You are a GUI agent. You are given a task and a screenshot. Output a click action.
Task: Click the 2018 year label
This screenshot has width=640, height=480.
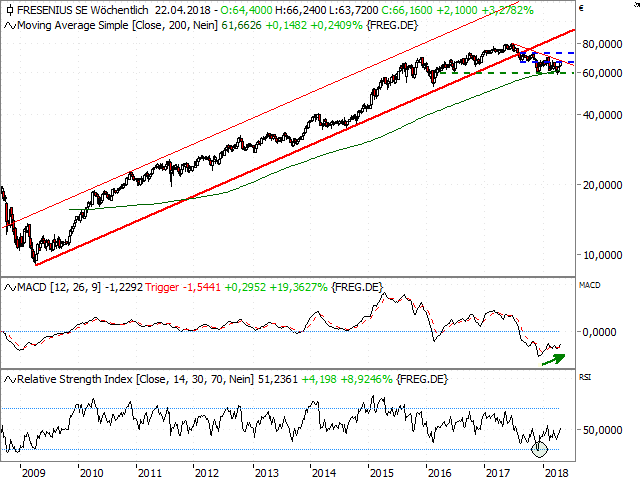coord(556,473)
